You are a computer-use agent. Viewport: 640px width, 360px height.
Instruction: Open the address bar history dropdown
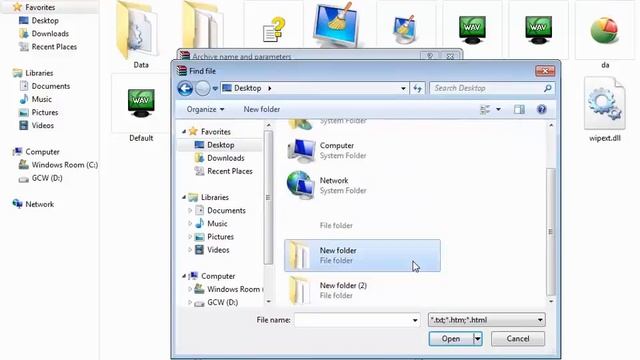(x=403, y=88)
